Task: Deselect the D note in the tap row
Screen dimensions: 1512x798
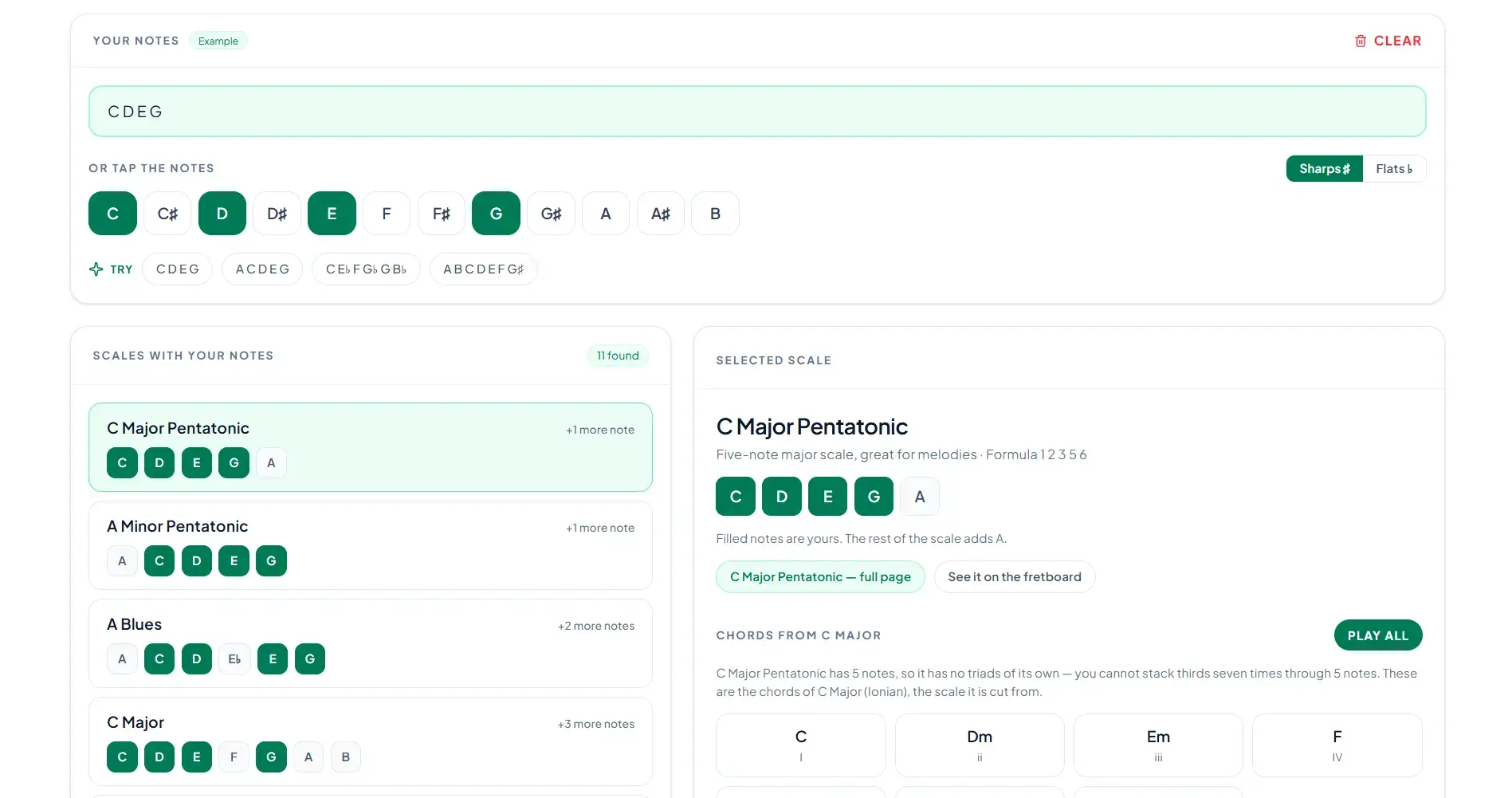Action: point(222,214)
